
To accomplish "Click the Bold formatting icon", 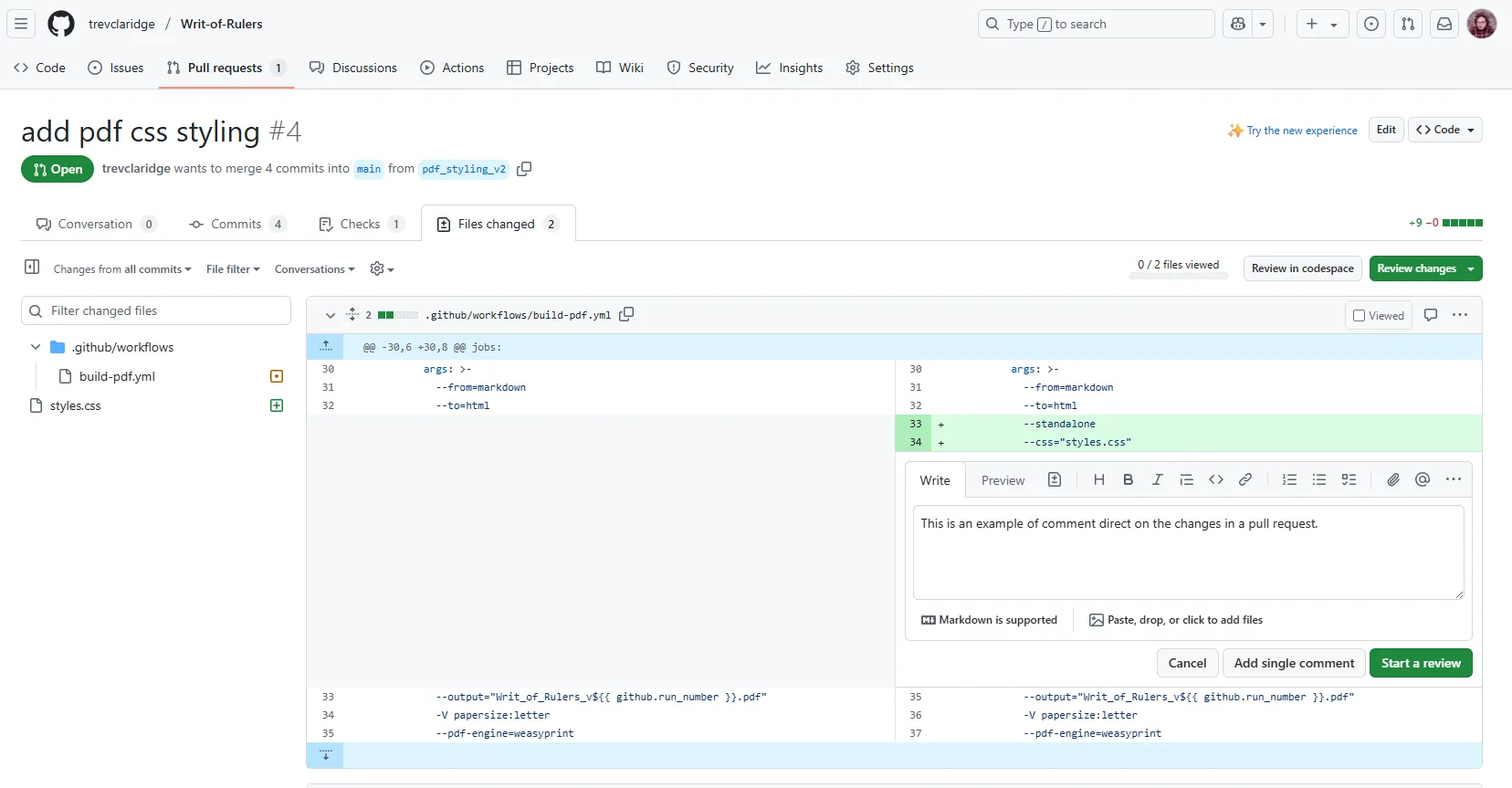I will click(1128, 480).
